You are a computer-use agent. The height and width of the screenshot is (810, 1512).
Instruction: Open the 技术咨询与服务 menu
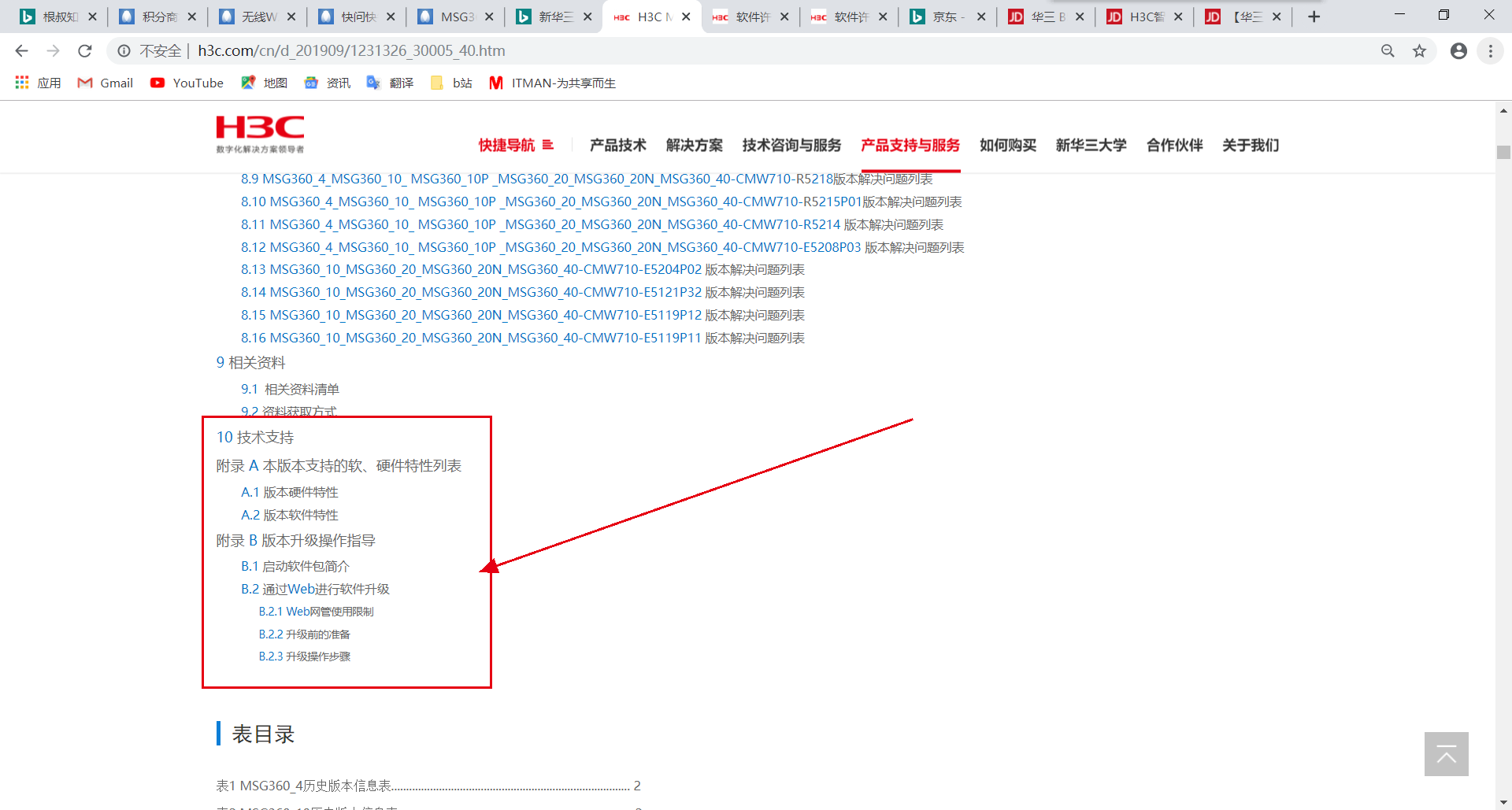pyautogui.click(x=791, y=145)
